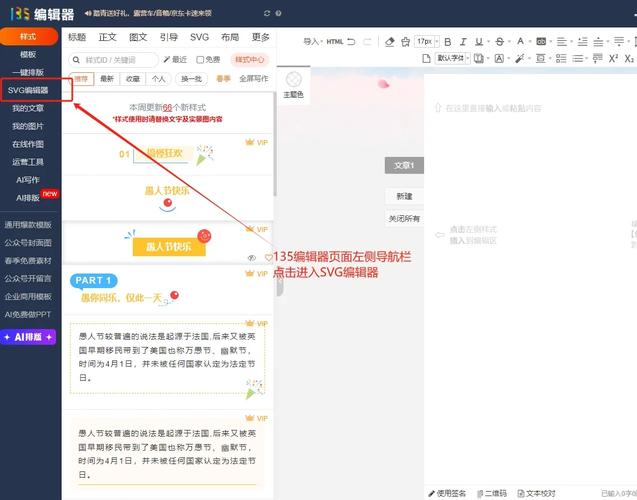Click the 换一批 refresh button

(190, 78)
